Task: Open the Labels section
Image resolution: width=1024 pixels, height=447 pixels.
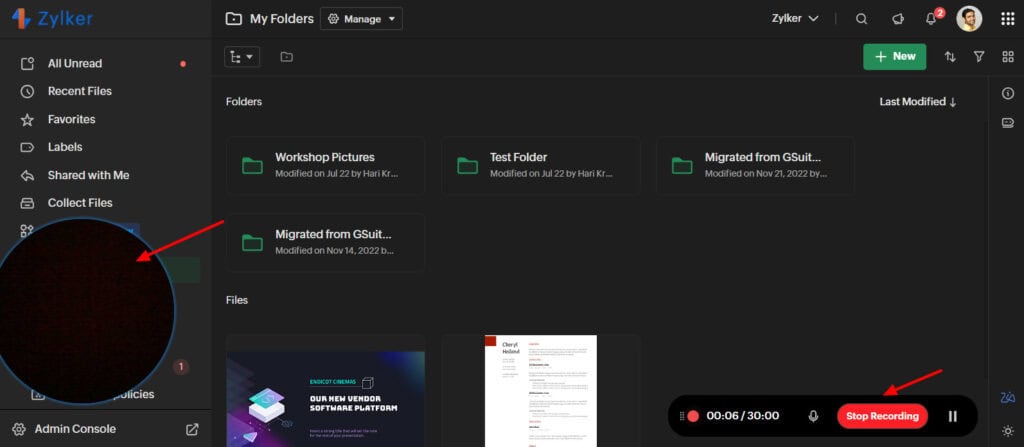Action: pyautogui.click(x=65, y=147)
